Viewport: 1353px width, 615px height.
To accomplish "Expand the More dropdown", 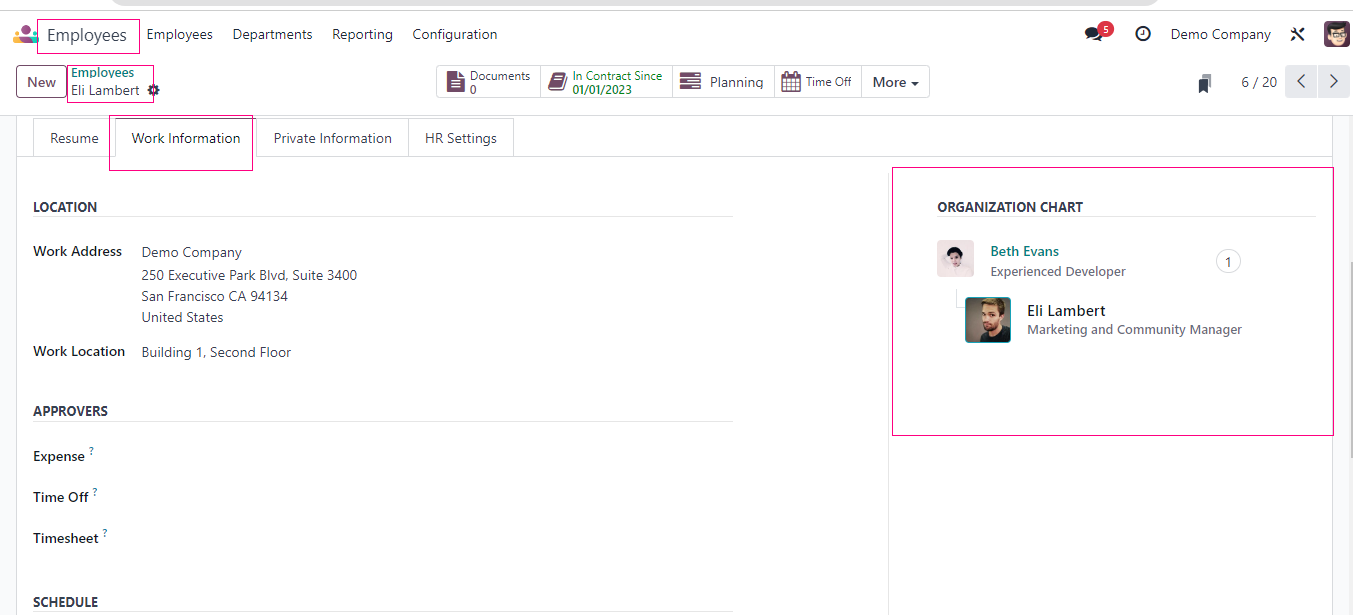I will coord(895,82).
